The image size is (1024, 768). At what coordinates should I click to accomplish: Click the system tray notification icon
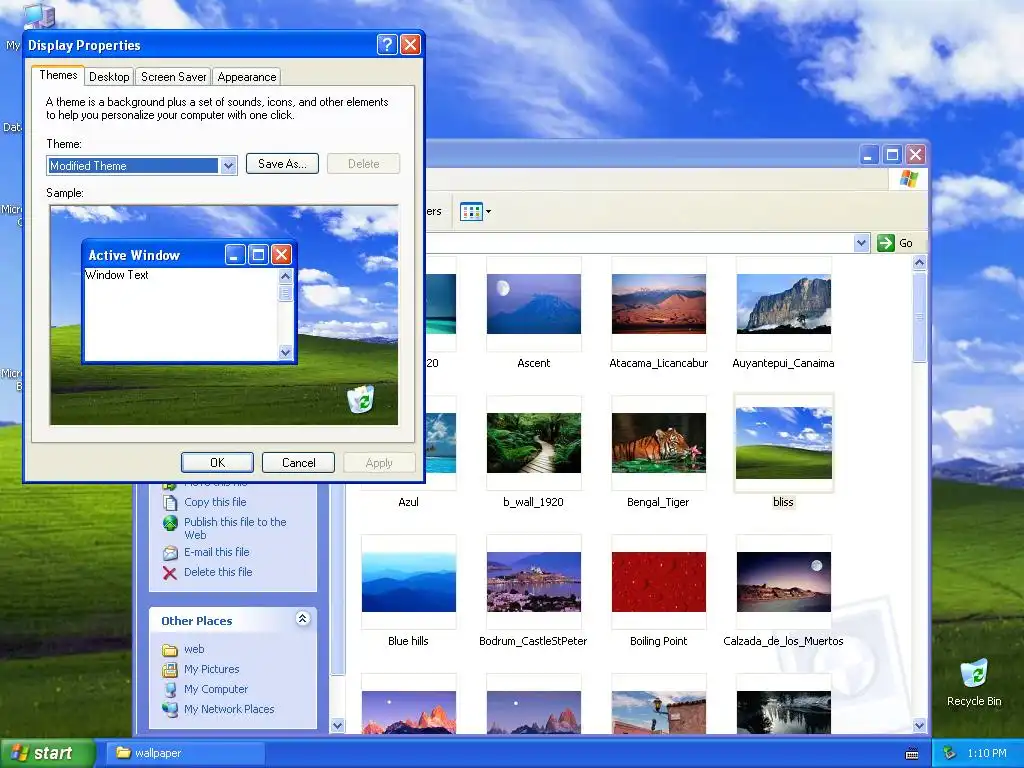(x=950, y=753)
